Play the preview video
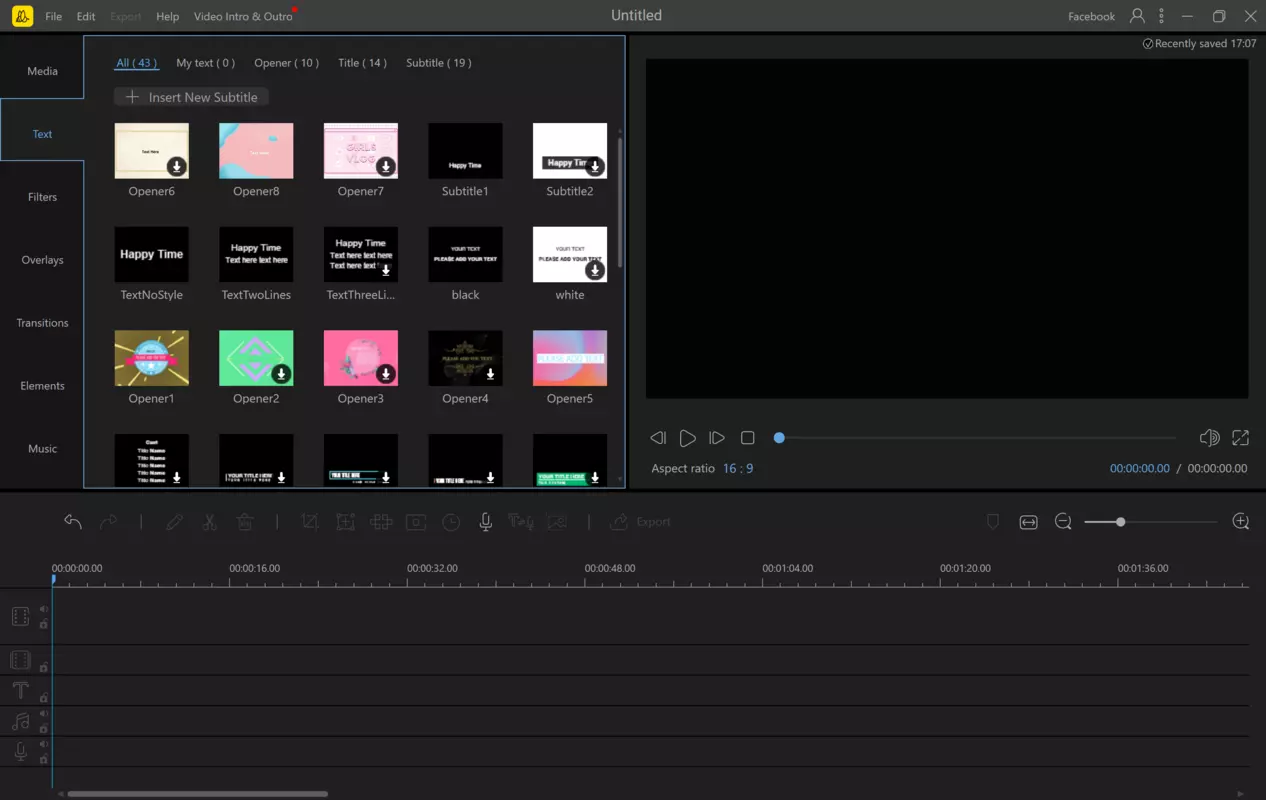The height and width of the screenshot is (800, 1266). click(687, 438)
